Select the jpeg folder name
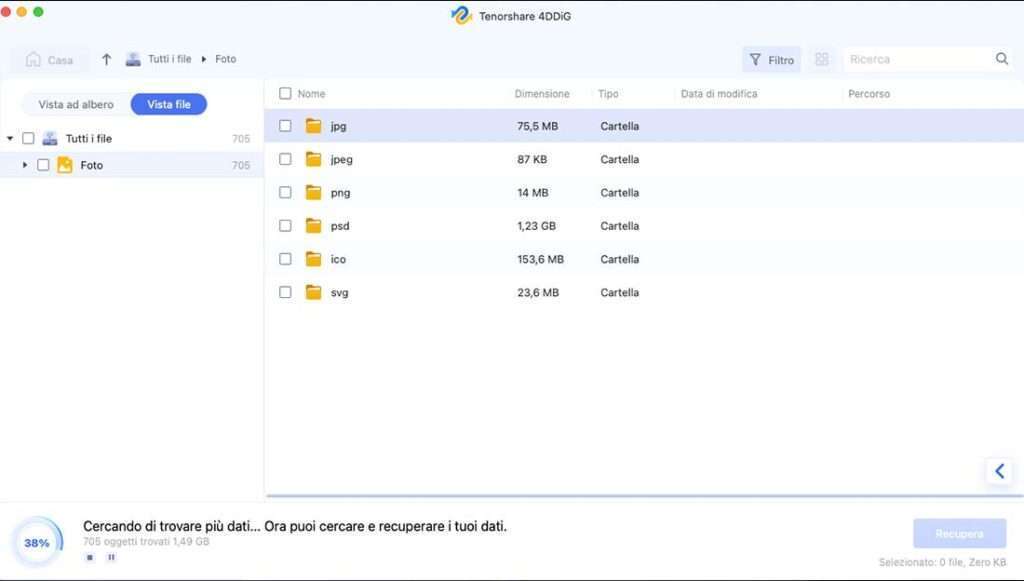This screenshot has height=581, width=1024. [x=342, y=159]
